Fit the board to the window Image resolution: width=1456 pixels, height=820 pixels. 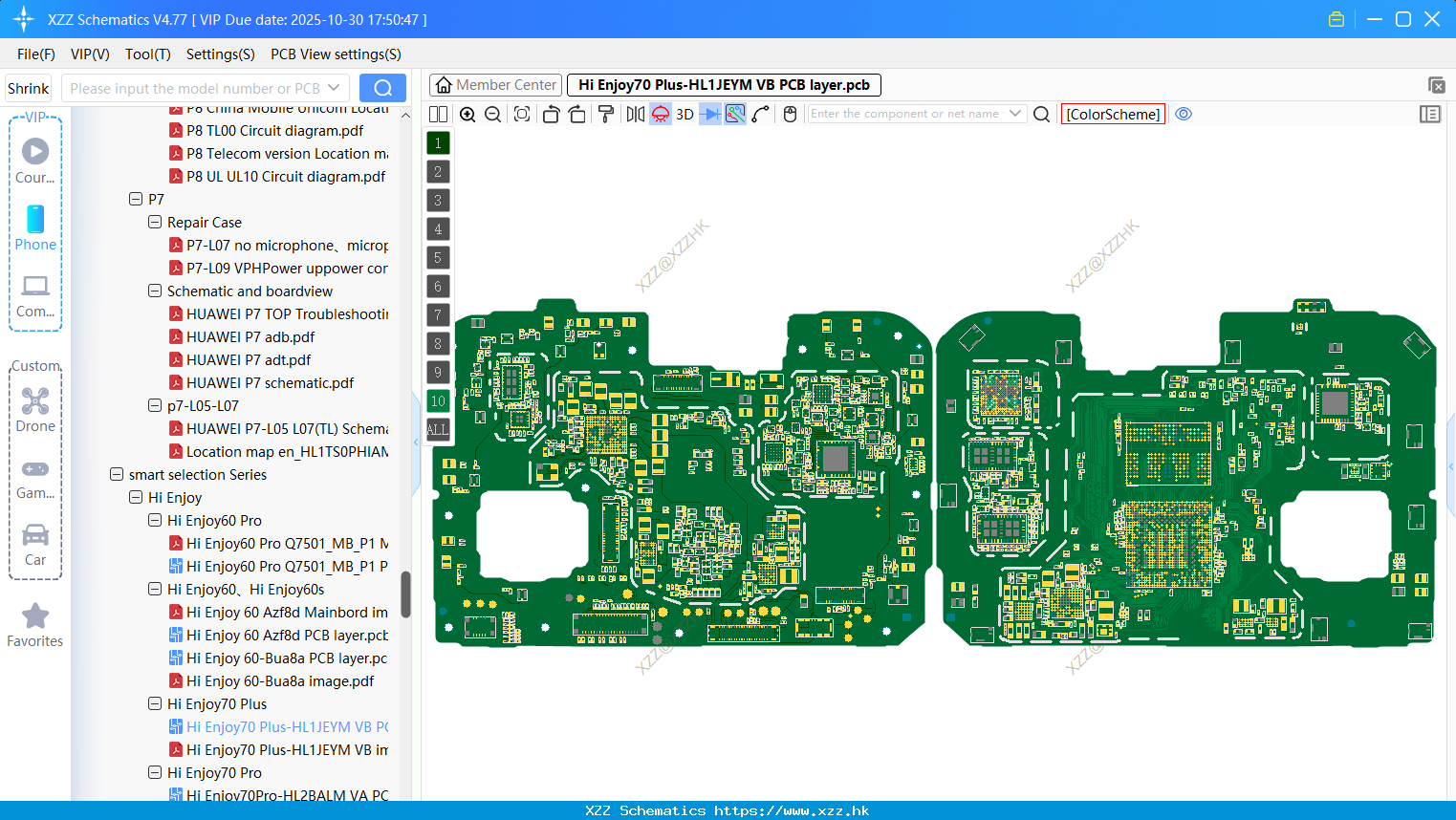[522, 114]
